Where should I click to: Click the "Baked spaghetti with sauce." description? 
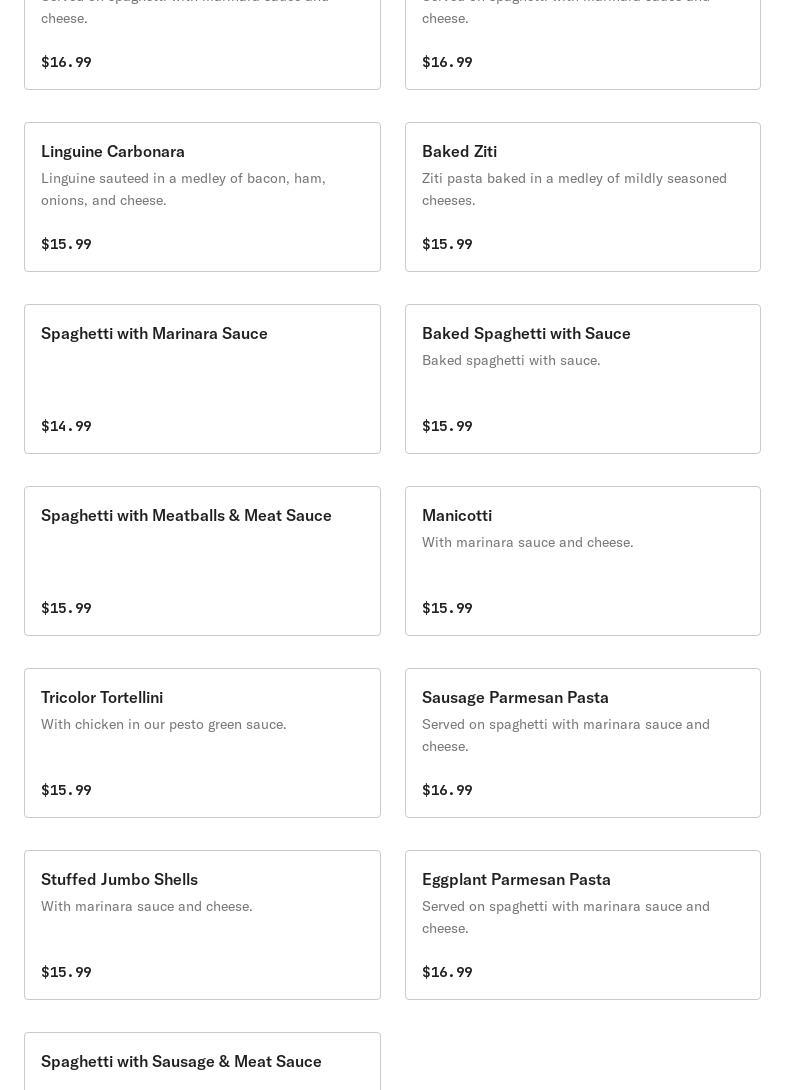pyautogui.click(x=511, y=360)
